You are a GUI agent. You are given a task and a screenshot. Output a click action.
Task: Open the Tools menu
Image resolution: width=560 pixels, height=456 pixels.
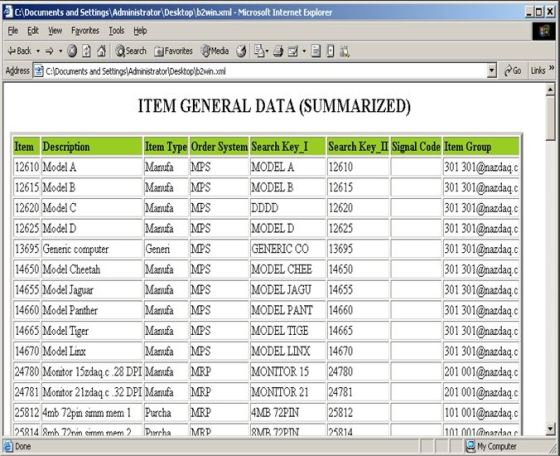tap(116, 31)
